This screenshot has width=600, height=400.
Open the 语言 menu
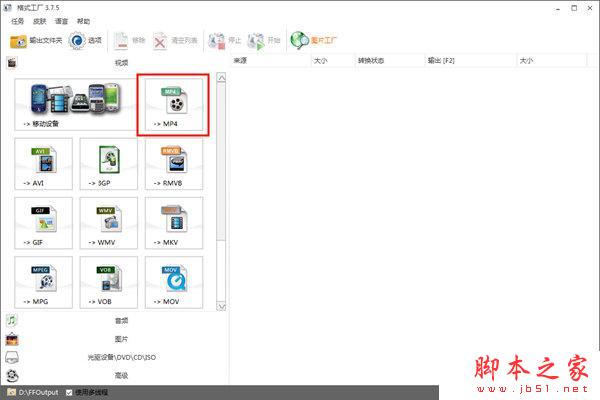[x=61, y=21]
